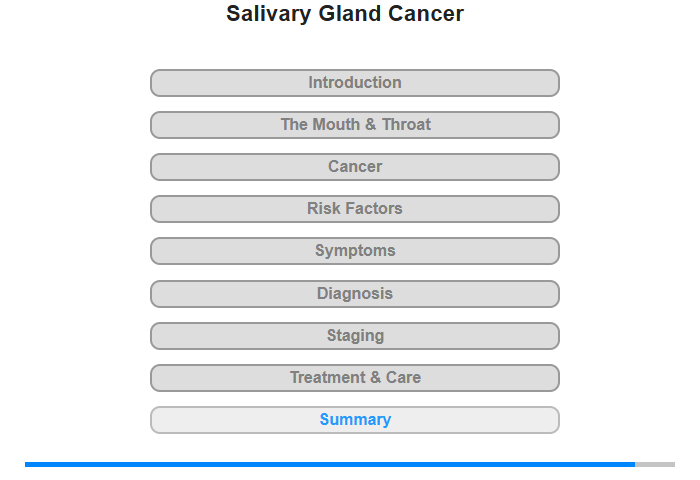The width and height of the screenshot is (700, 480).
Task: Load the Mouth & Throat anatomy chapter
Action: click(355, 125)
